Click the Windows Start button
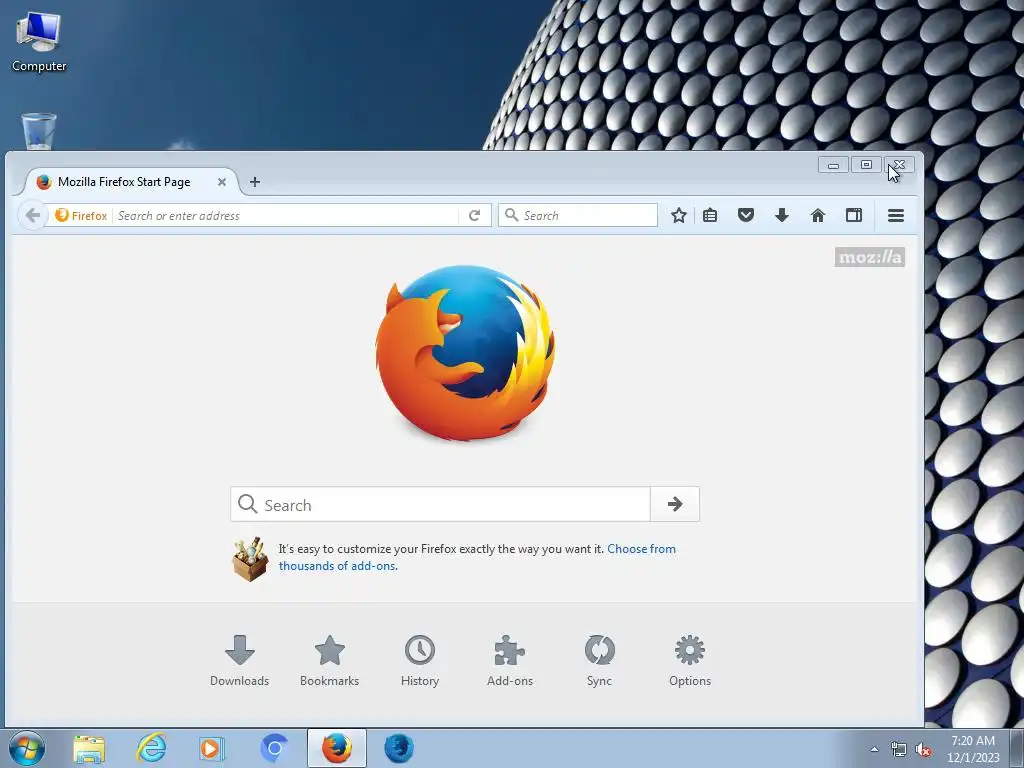The height and width of the screenshot is (768, 1024). click(27, 748)
